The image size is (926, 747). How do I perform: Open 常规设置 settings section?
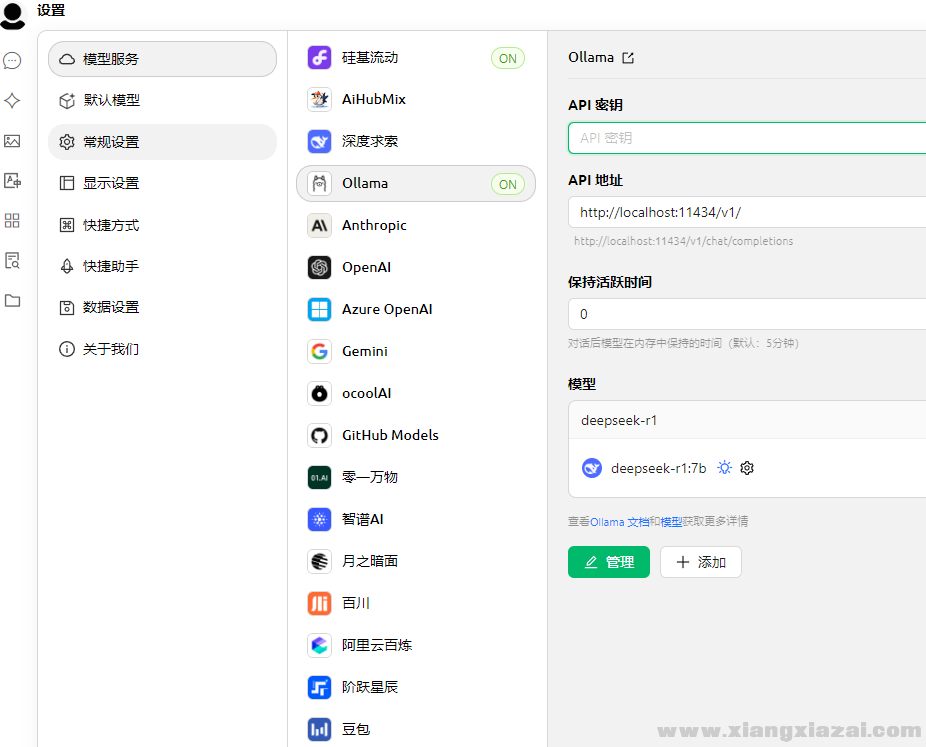162,142
